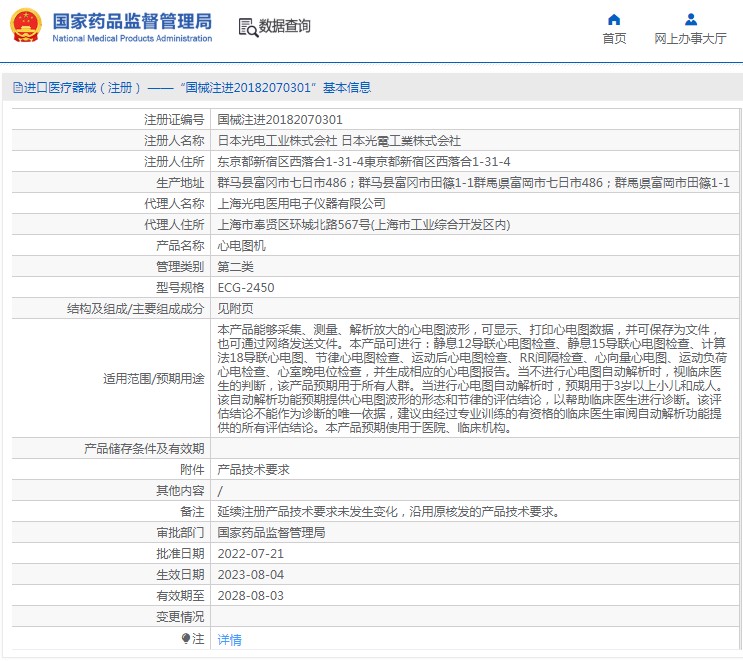Click agent name 上海光电医用电子仪器有限公司

[301, 204]
